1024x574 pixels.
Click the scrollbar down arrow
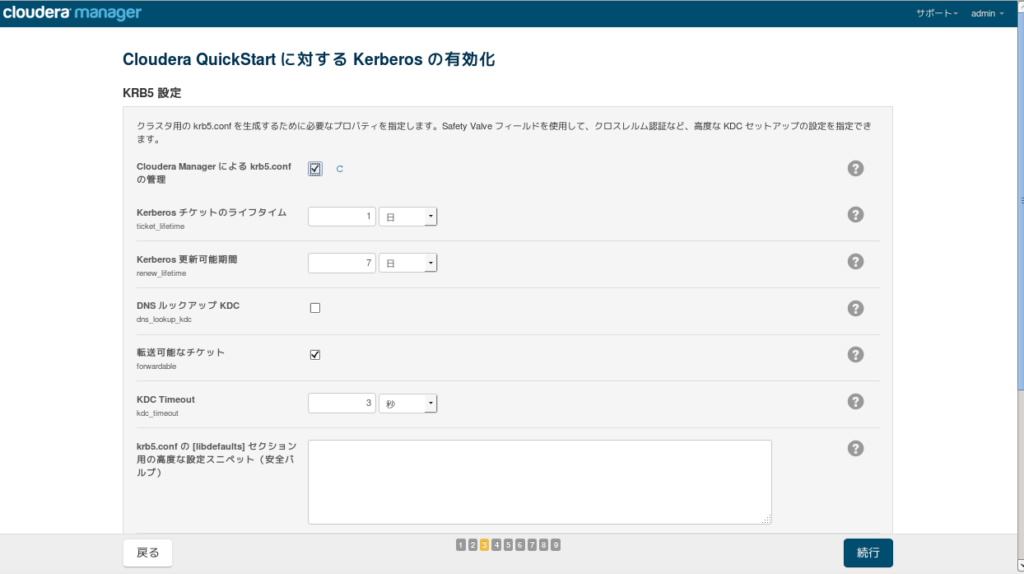tap(1021, 566)
